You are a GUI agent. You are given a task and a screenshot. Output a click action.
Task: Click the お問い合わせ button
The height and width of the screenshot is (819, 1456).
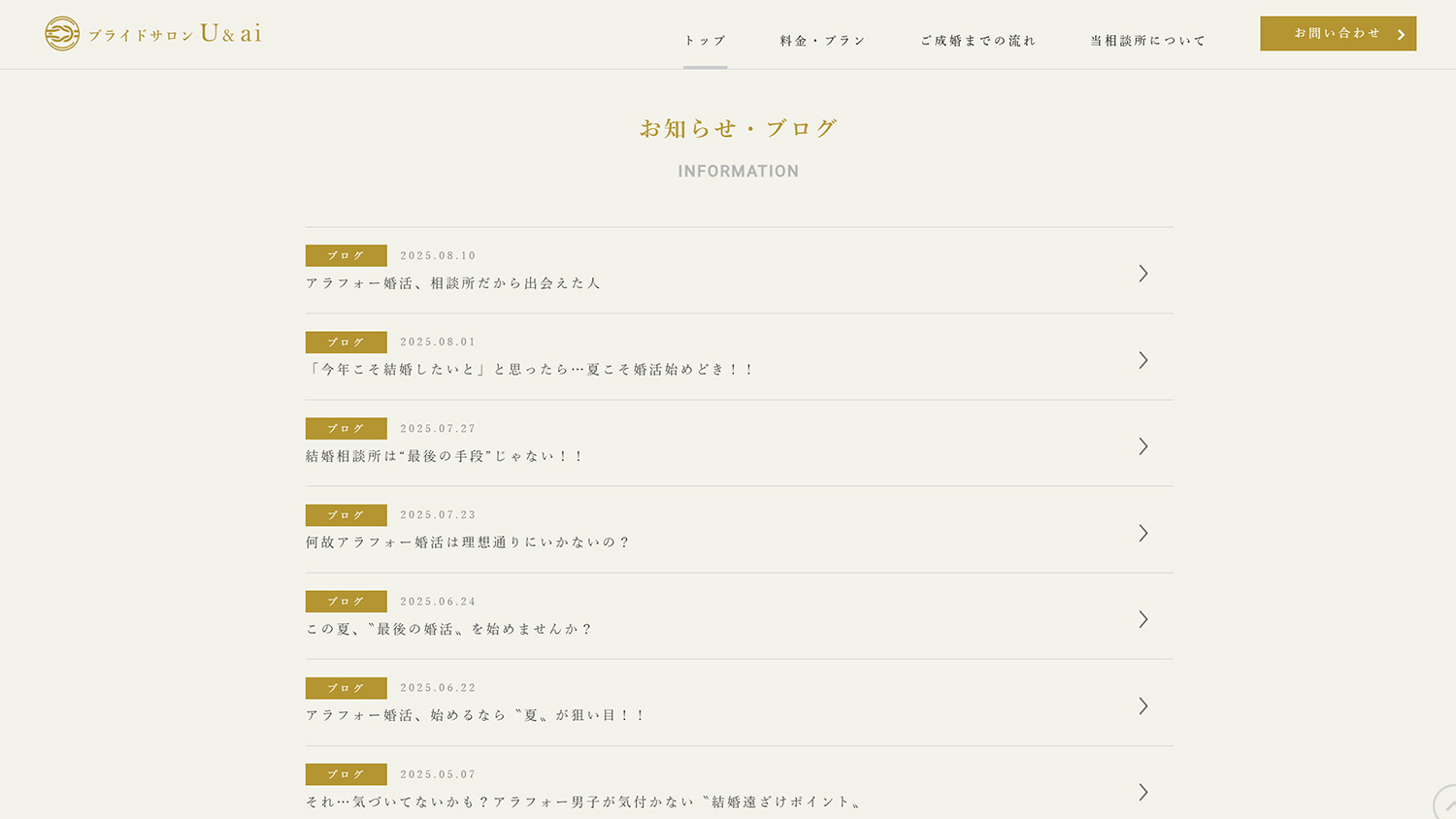click(1338, 34)
